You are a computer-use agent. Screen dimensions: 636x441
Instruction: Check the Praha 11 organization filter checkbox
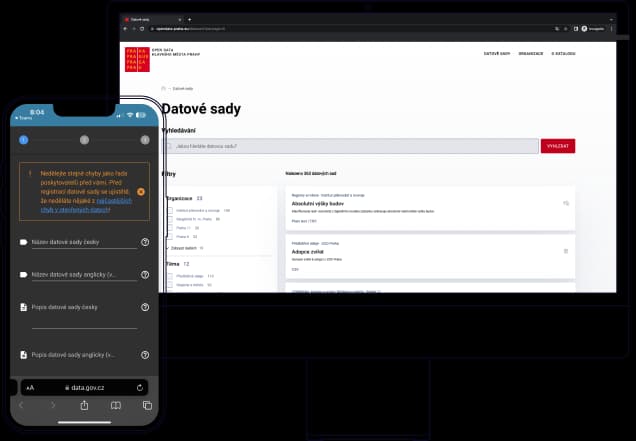pos(170,228)
